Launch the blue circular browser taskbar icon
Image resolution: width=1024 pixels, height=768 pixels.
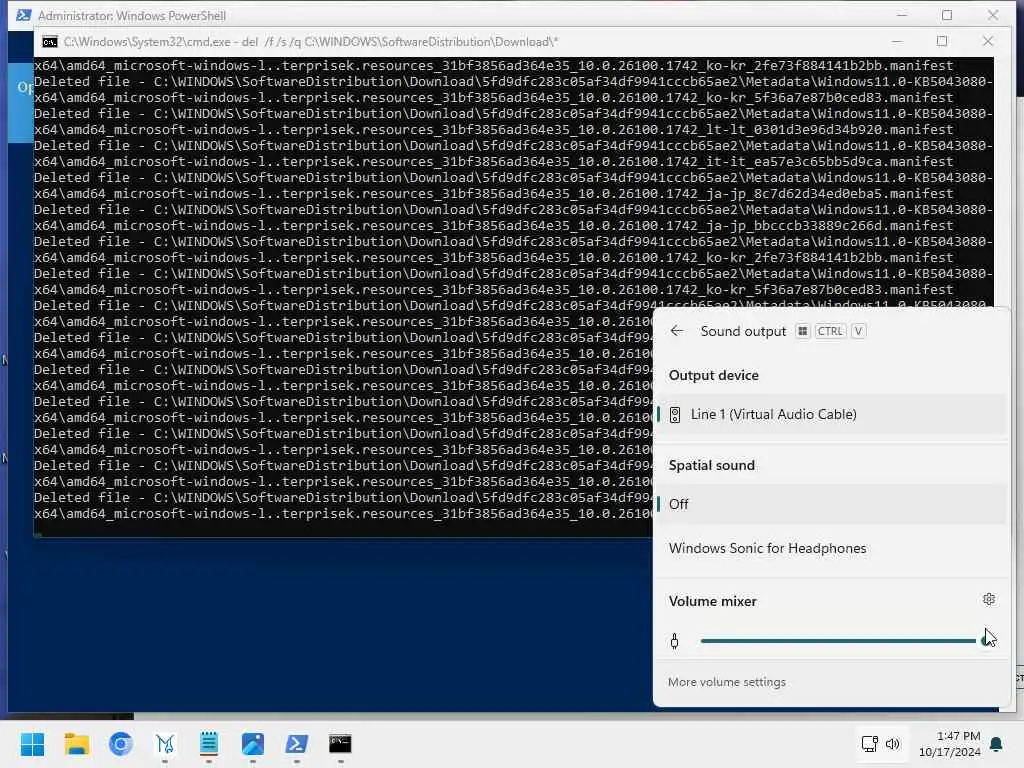coord(121,744)
